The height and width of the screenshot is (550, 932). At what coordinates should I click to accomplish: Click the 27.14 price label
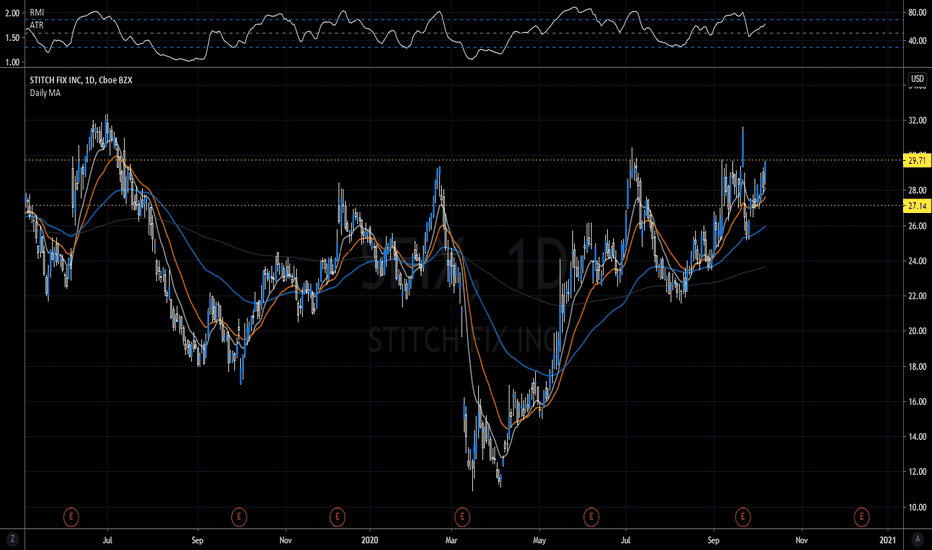[x=917, y=206]
